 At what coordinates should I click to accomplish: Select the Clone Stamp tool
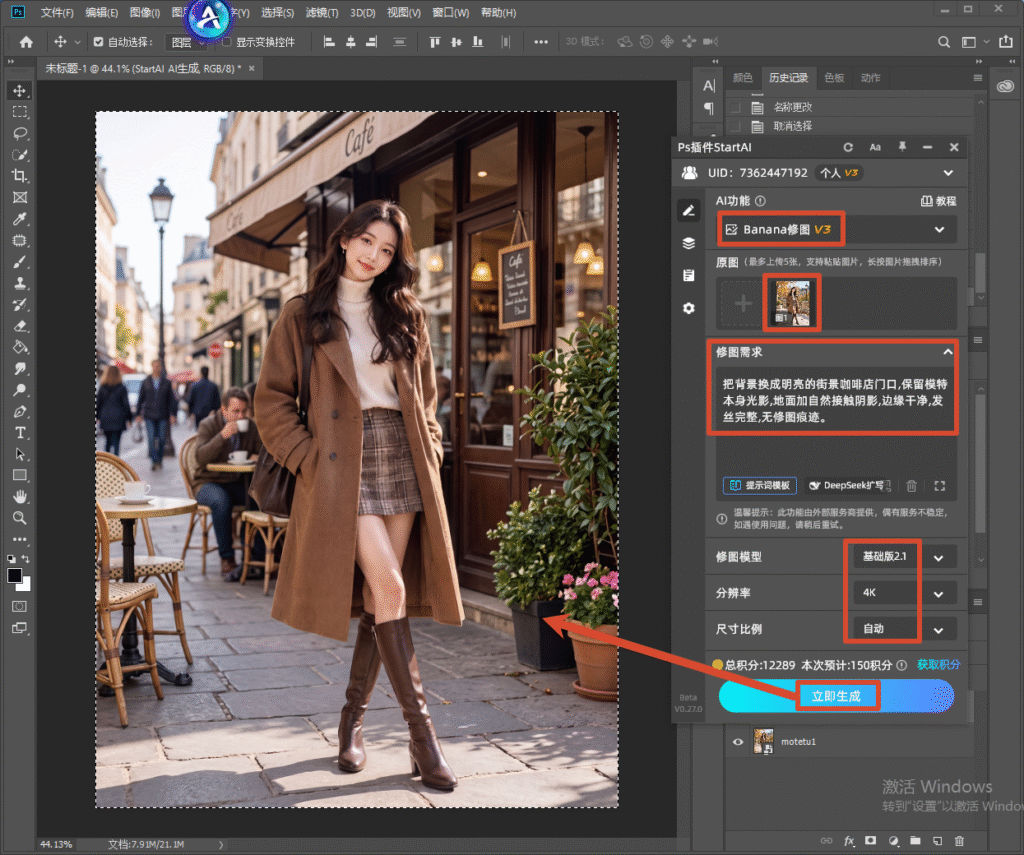(x=20, y=283)
